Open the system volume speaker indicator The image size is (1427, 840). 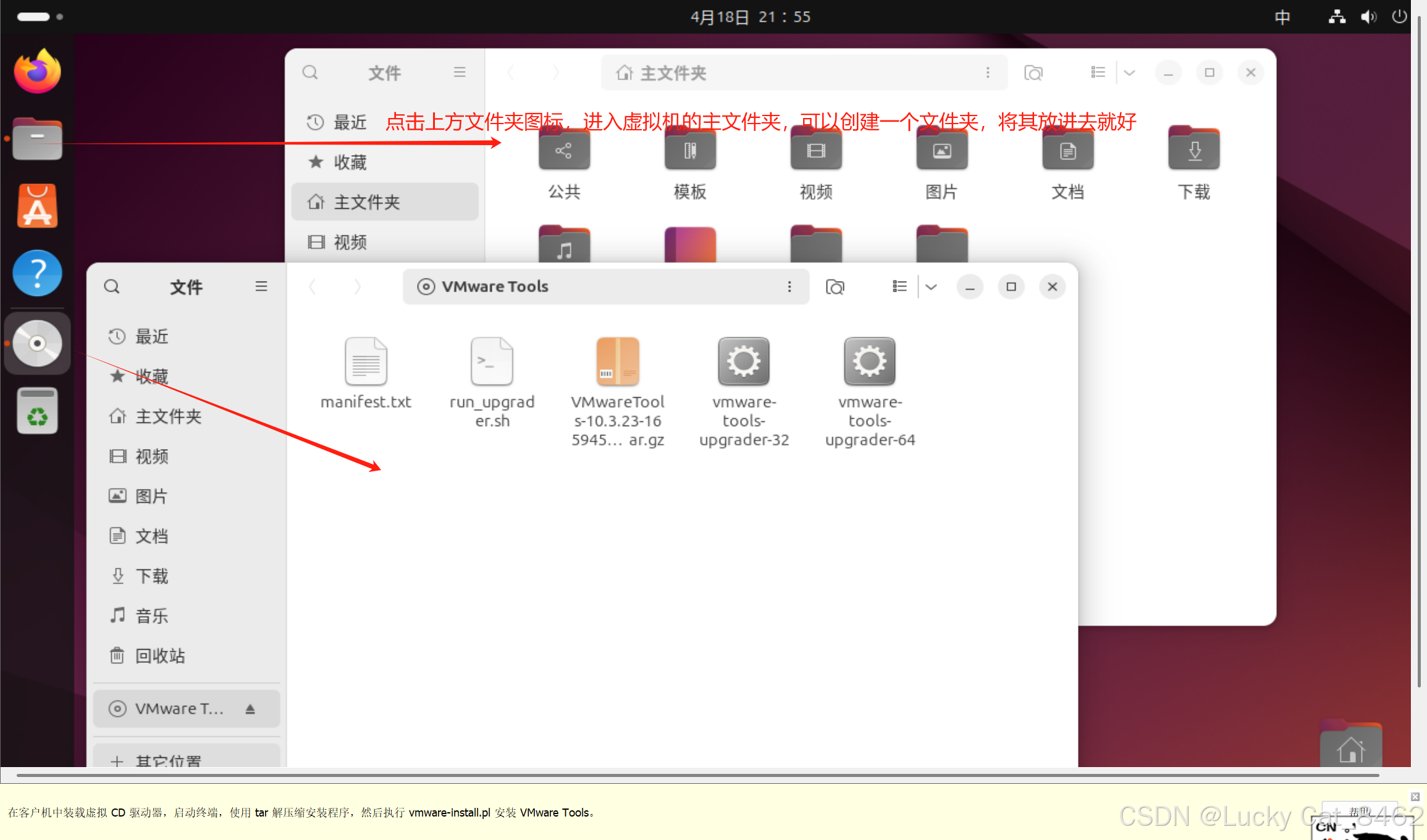[x=1368, y=17]
